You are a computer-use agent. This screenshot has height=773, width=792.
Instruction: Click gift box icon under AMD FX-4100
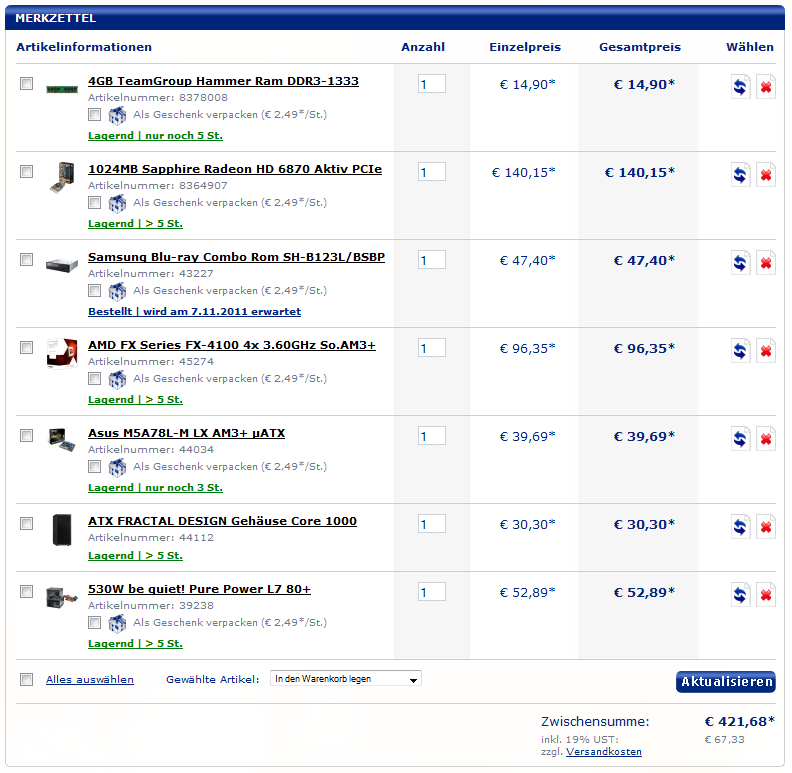pyautogui.click(x=117, y=379)
